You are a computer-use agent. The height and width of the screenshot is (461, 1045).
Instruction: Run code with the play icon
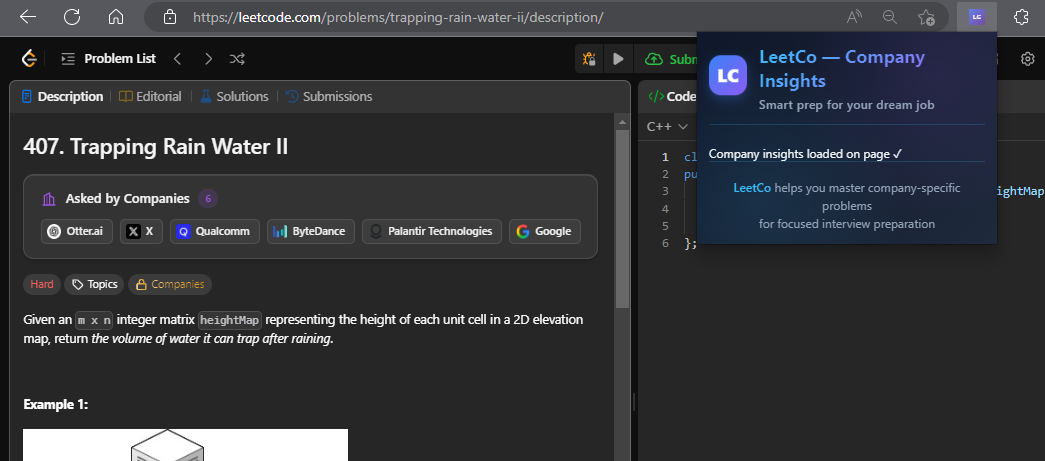point(618,59)
